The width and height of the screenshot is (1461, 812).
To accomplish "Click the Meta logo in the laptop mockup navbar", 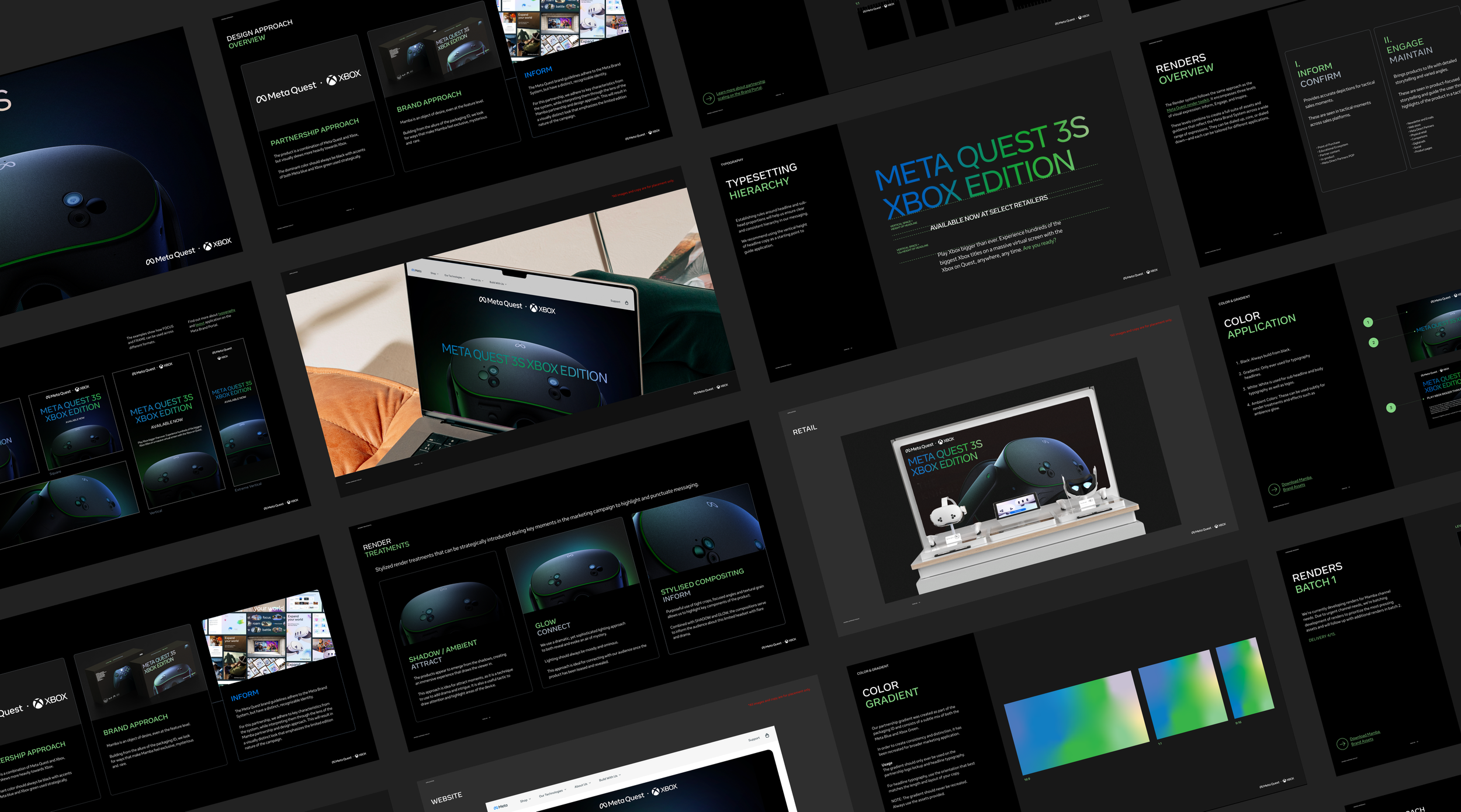I will (x=416, y=270).
